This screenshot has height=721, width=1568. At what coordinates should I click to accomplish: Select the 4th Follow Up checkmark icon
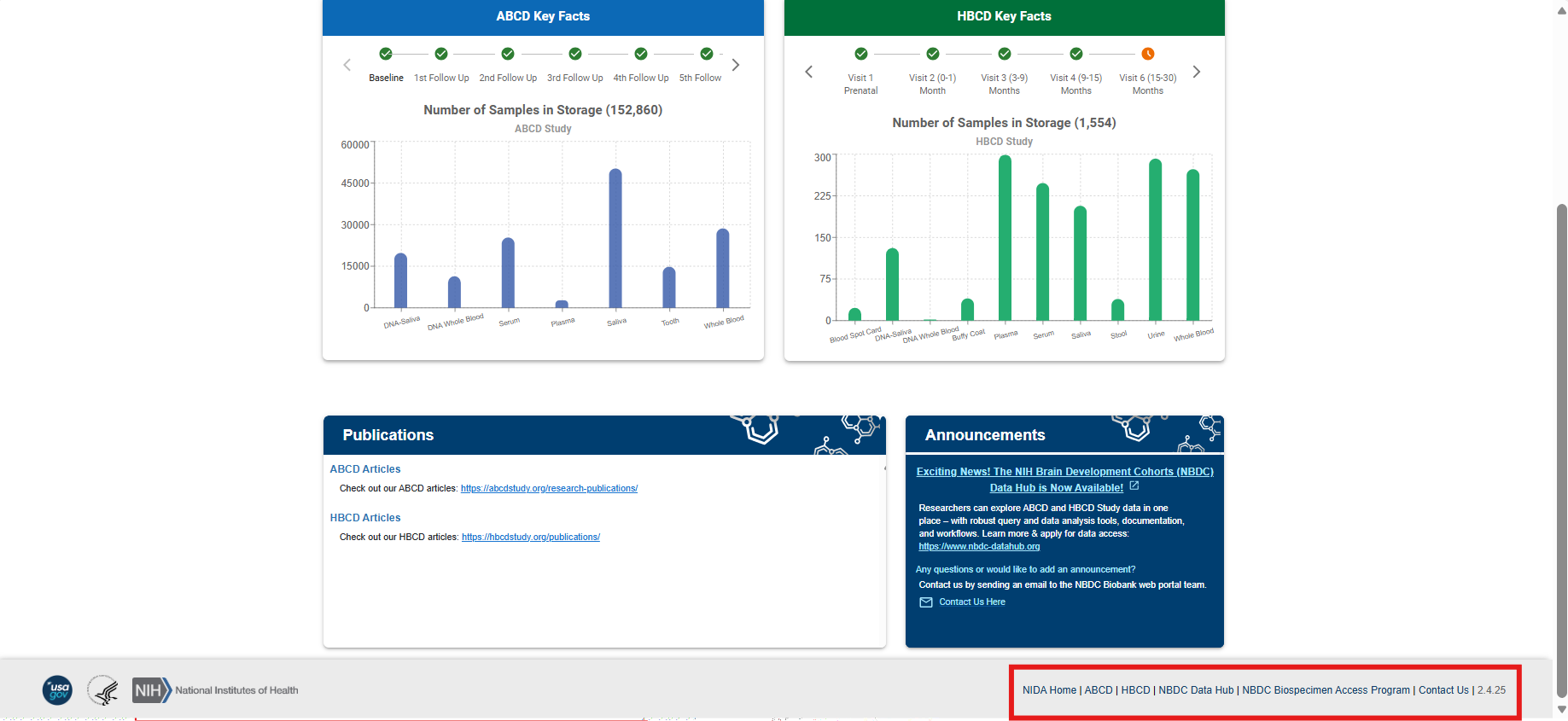[641, 54]
